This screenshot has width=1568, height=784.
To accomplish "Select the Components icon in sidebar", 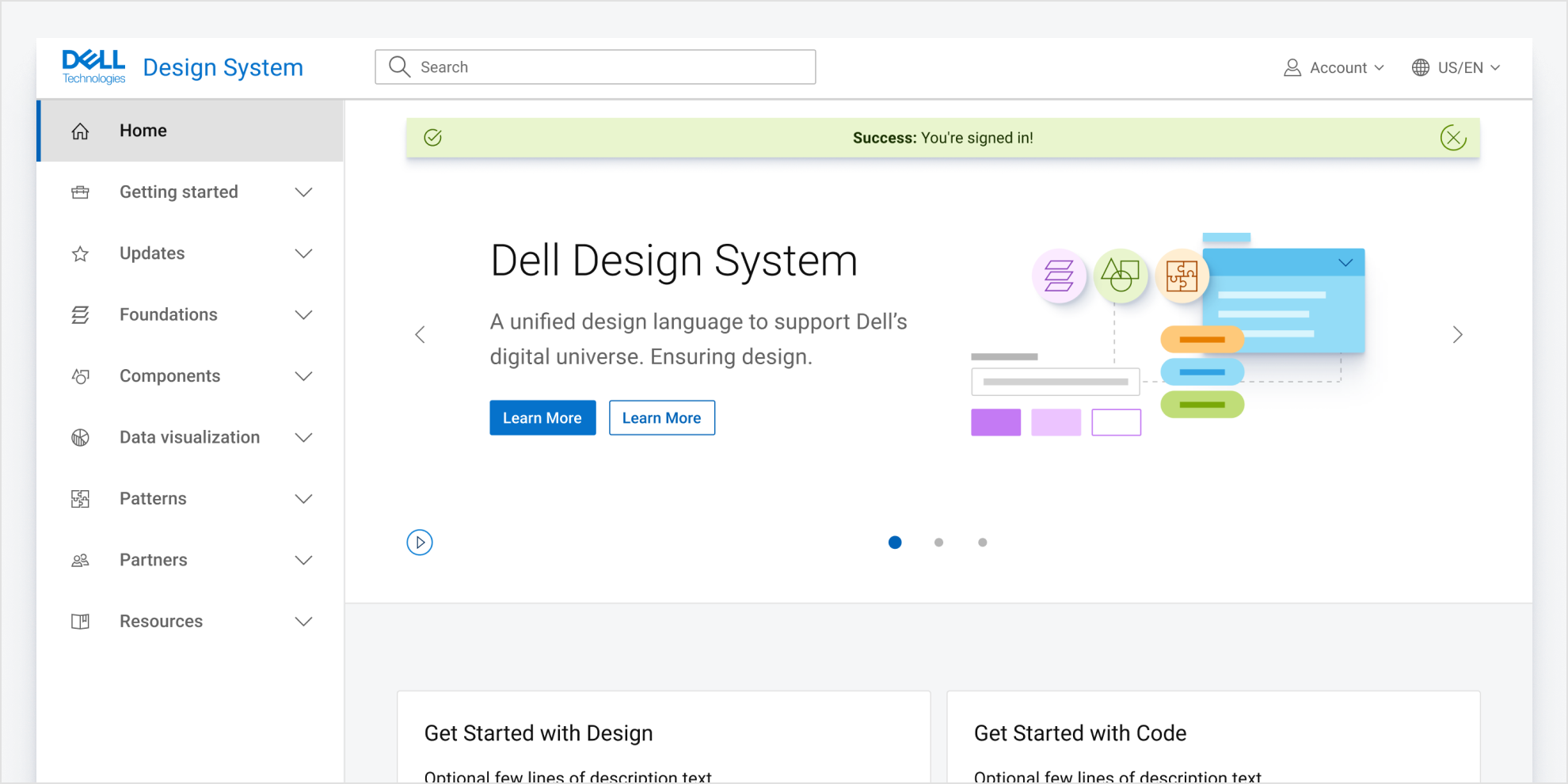I will (80, 375).
